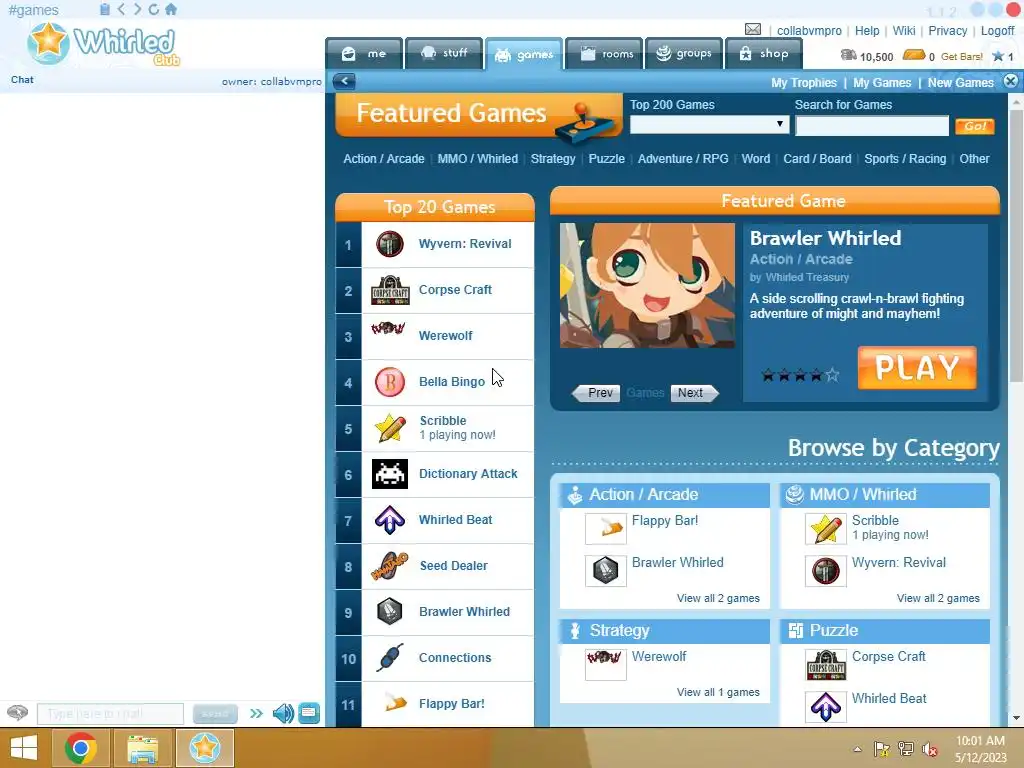
Task: Select Adventure / RPG category link
Action: pos(682,159)
